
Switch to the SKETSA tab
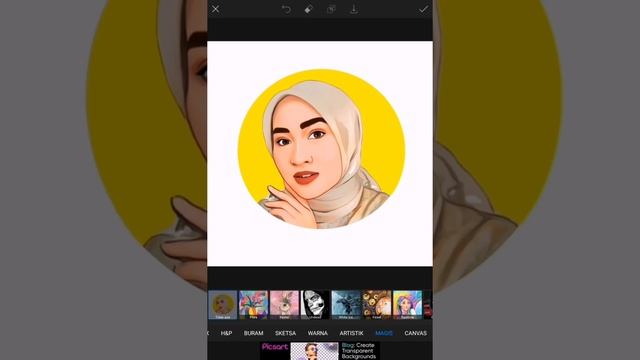coord(285,333)
